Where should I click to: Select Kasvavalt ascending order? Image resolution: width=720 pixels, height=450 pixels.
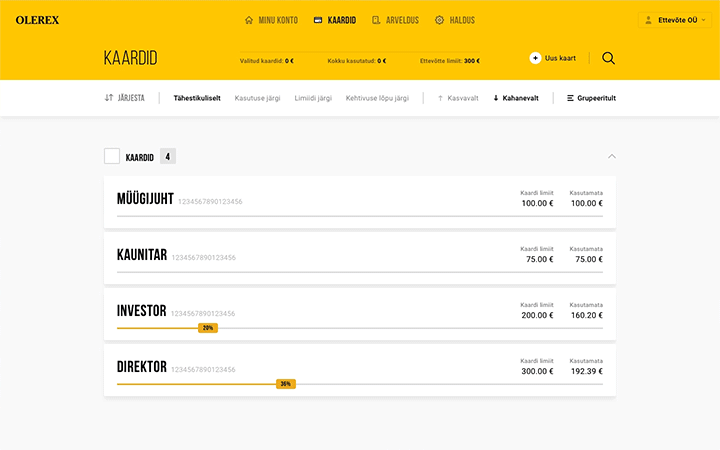[459, 98]
